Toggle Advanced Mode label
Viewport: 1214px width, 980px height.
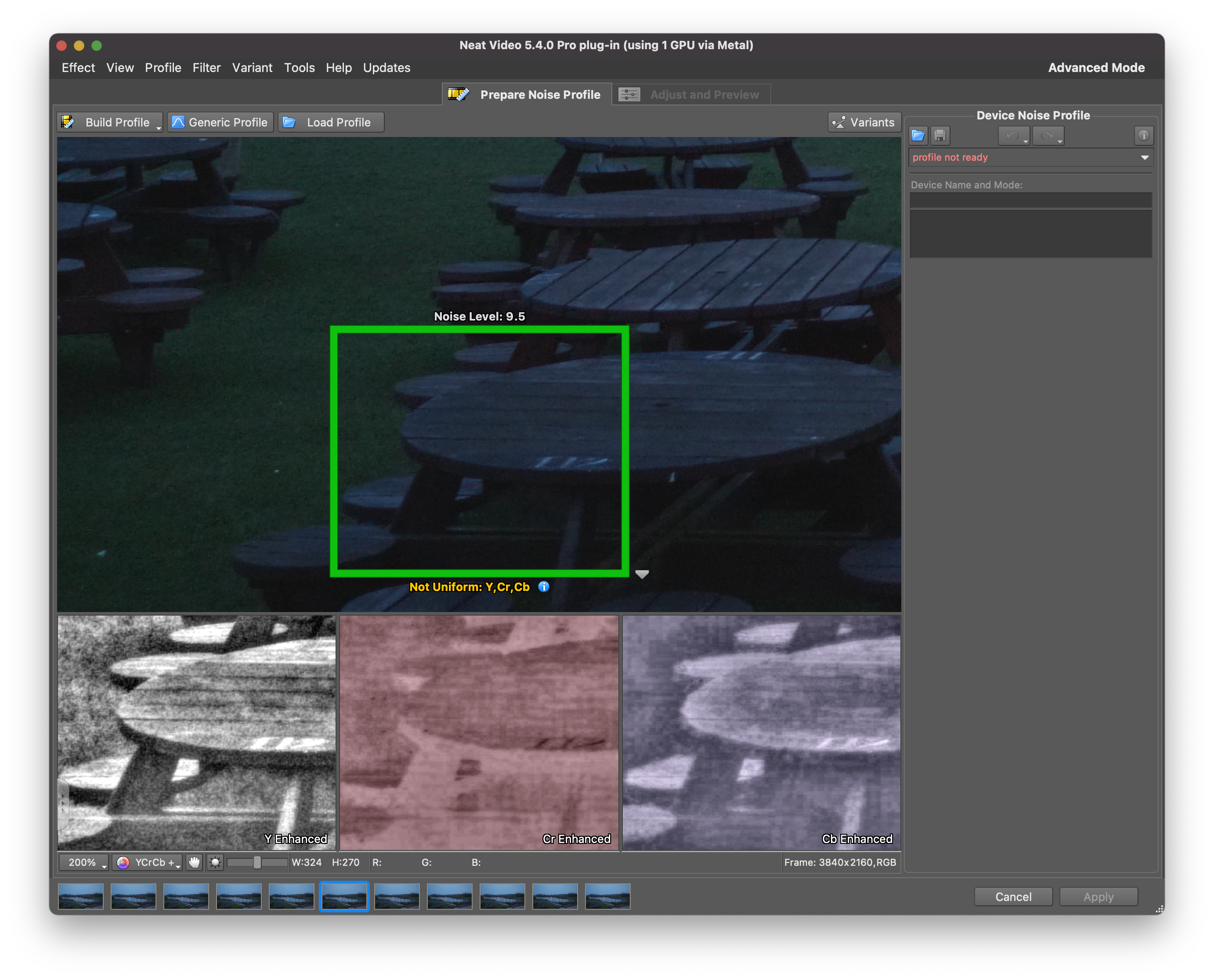(x=1096, y=68)
